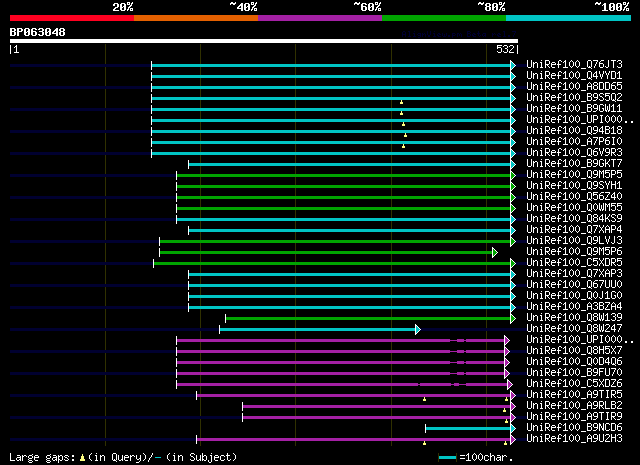Select the UniRef100_A9TIR5 hit label

click(x=574, y=395)
